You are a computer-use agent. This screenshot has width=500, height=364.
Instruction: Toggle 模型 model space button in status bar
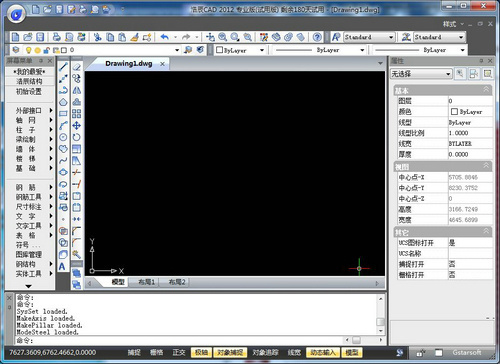[x=351, y=352]
